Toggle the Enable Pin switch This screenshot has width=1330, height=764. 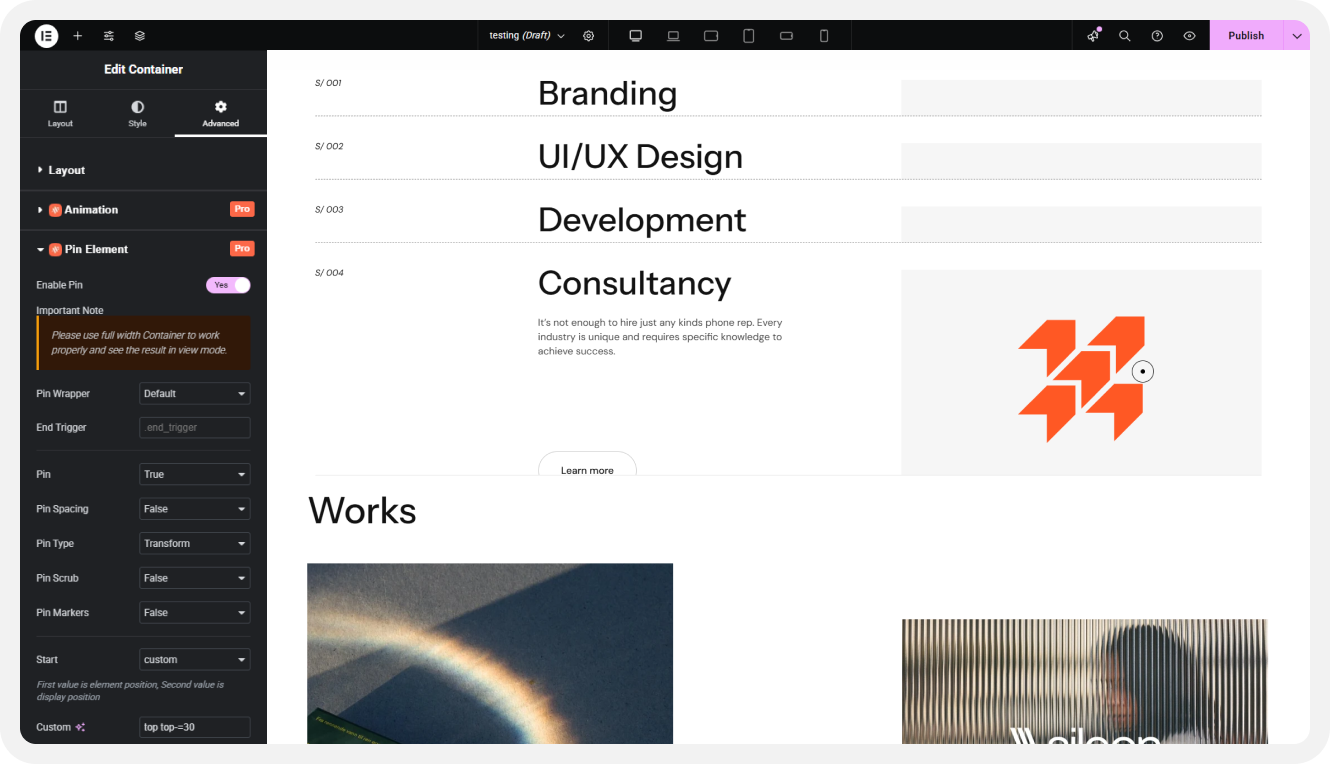pos(228,285)
